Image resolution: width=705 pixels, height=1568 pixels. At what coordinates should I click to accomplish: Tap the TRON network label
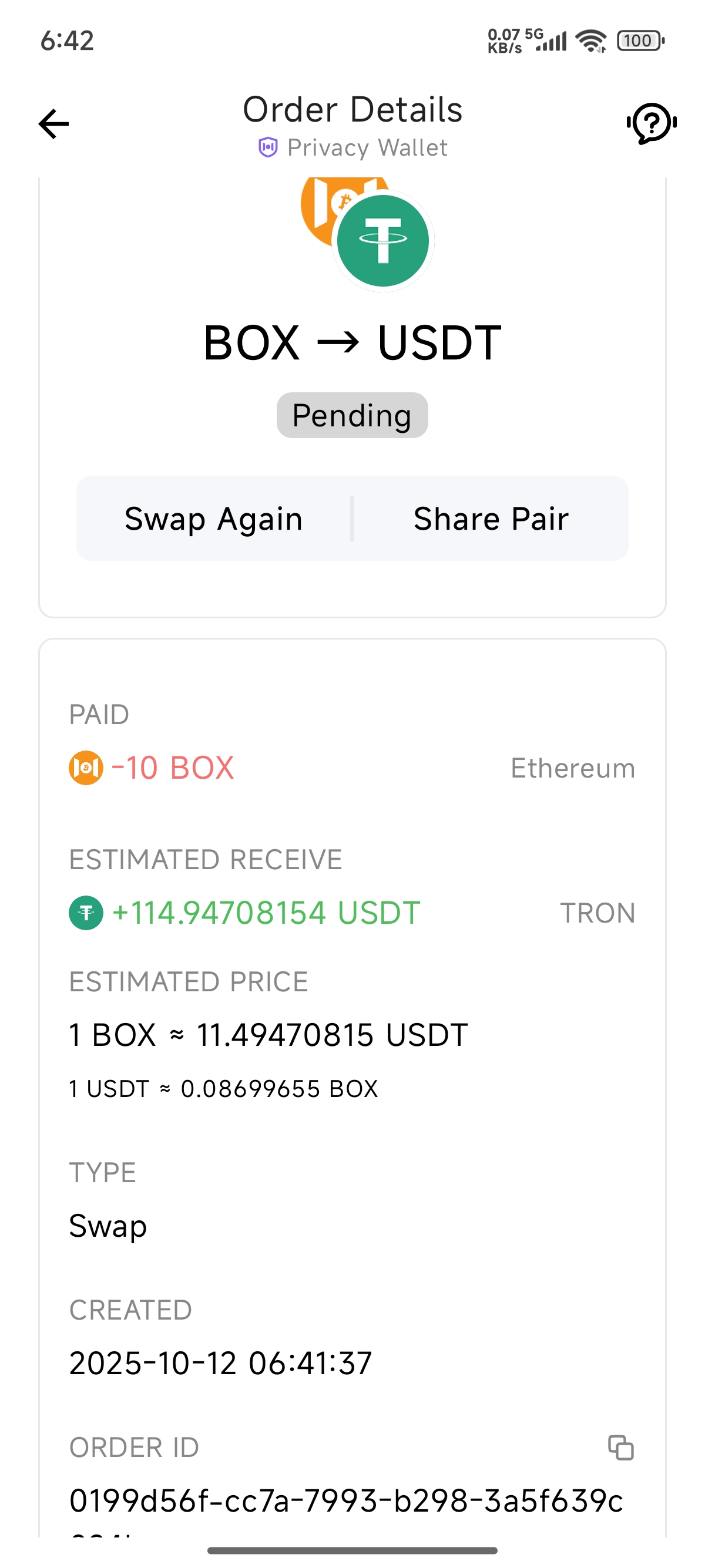[597, 913]
